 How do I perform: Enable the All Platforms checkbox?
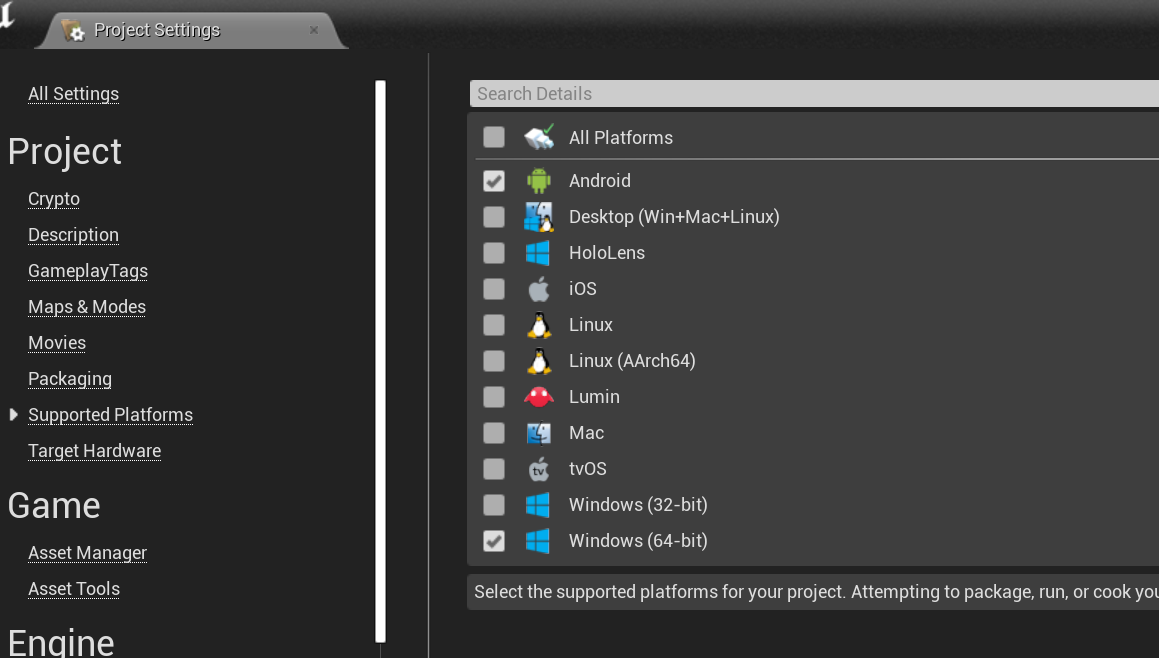pyautogui.click(x=494, y=137)
